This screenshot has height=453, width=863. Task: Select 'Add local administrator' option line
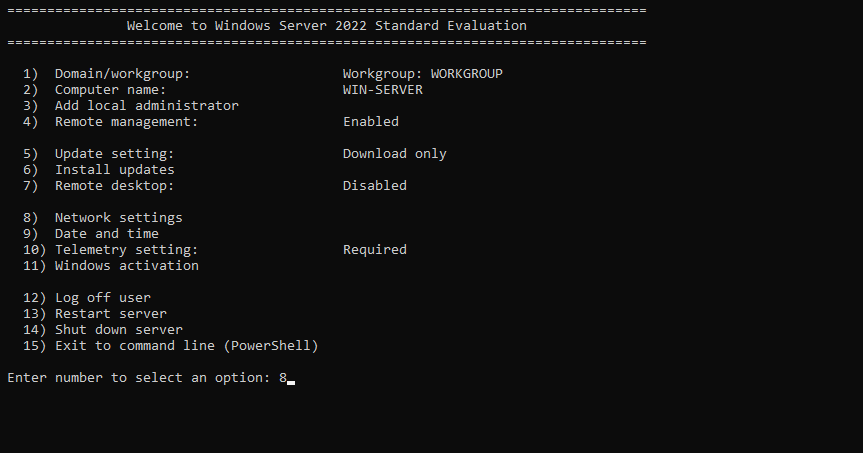click(130, 106)
